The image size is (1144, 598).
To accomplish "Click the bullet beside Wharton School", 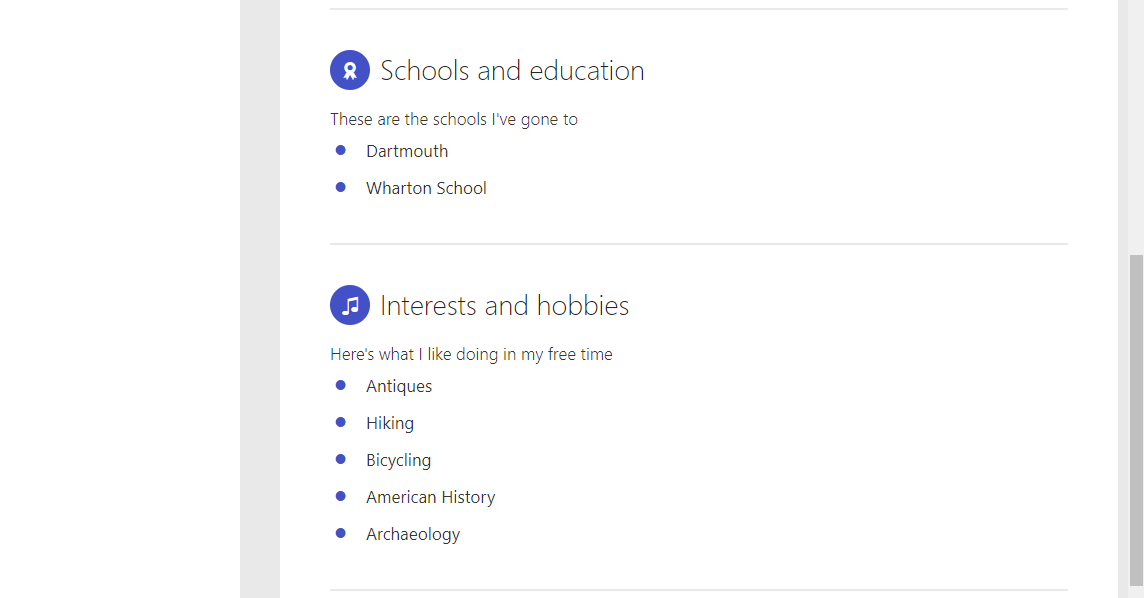I will click(x=341, y=187).
